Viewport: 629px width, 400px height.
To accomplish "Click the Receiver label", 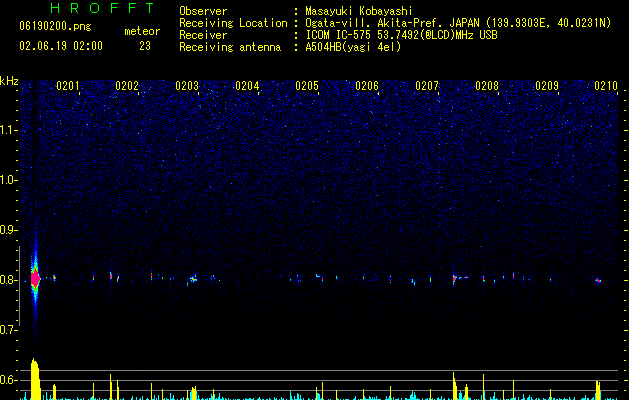I will pyautogui.click(x=203, y=35).
